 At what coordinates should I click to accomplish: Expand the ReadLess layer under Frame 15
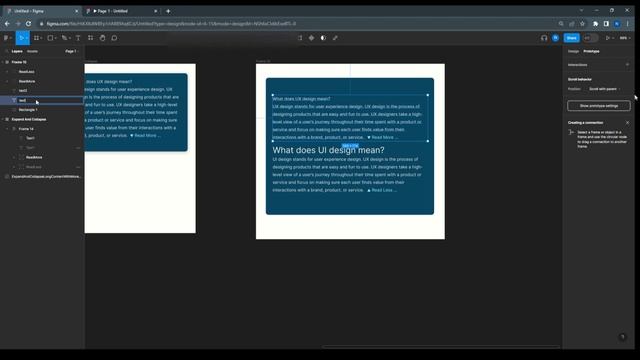(x=7, y=71)
